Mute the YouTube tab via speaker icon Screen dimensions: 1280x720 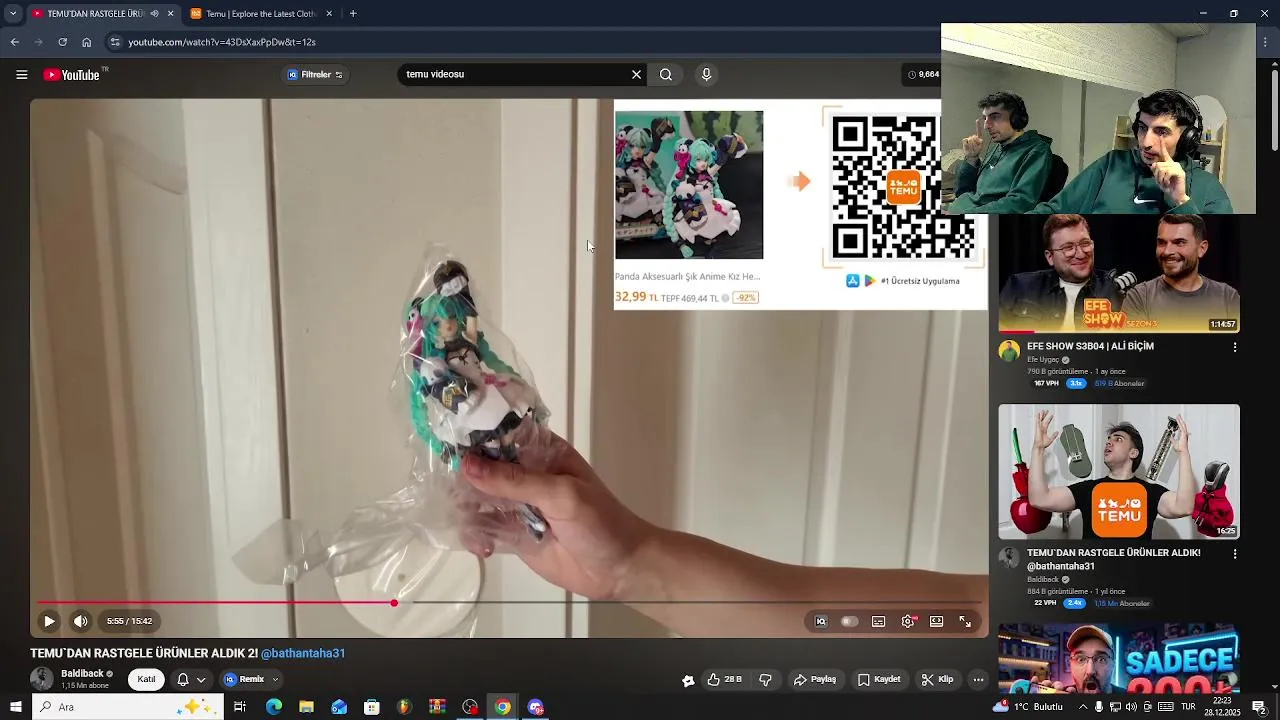pyautogui.click(x=154, y=14)
